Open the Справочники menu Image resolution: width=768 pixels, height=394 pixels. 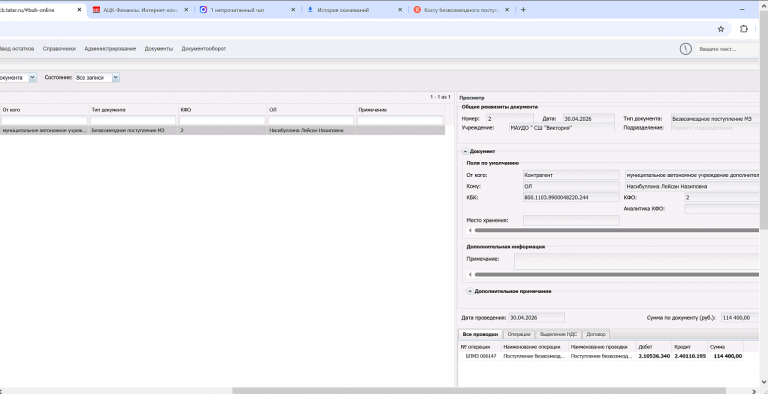(59, 49)
